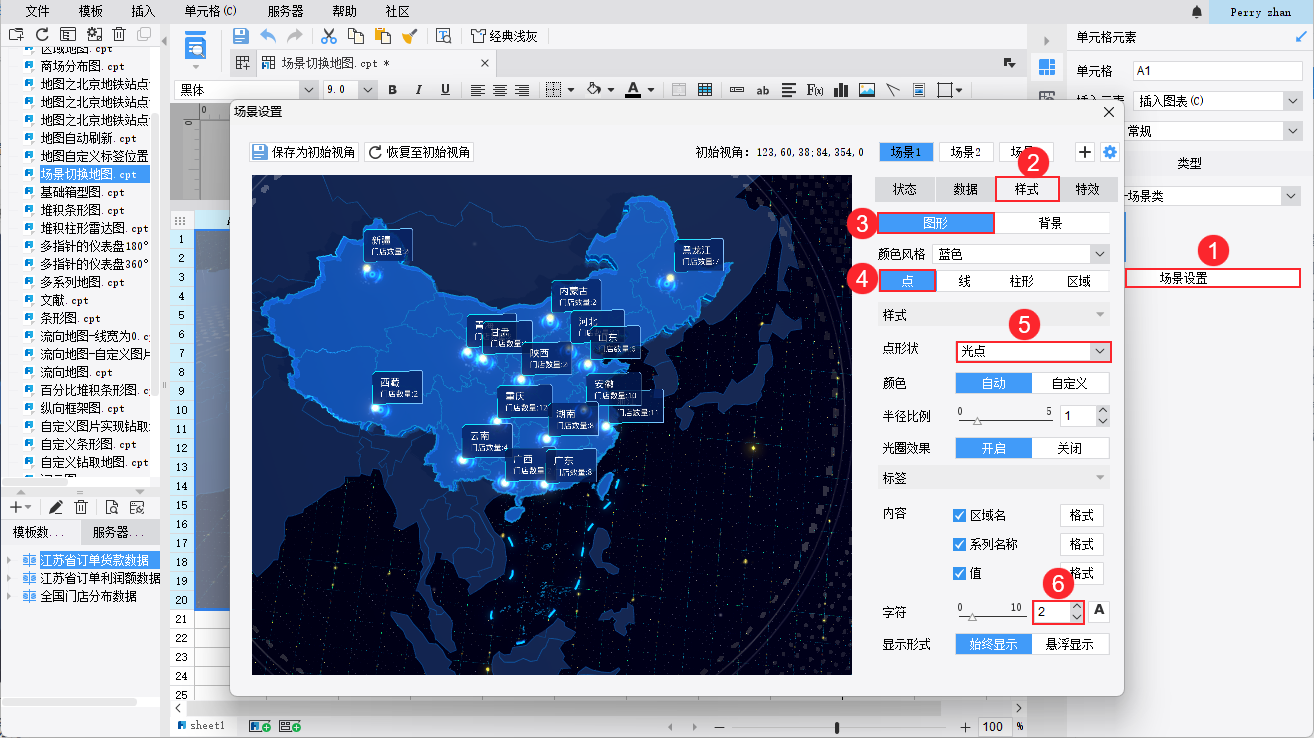1314x738 pixels.
Task: Click the copy icon in main toolbar
Action: (x=355, y=36)
